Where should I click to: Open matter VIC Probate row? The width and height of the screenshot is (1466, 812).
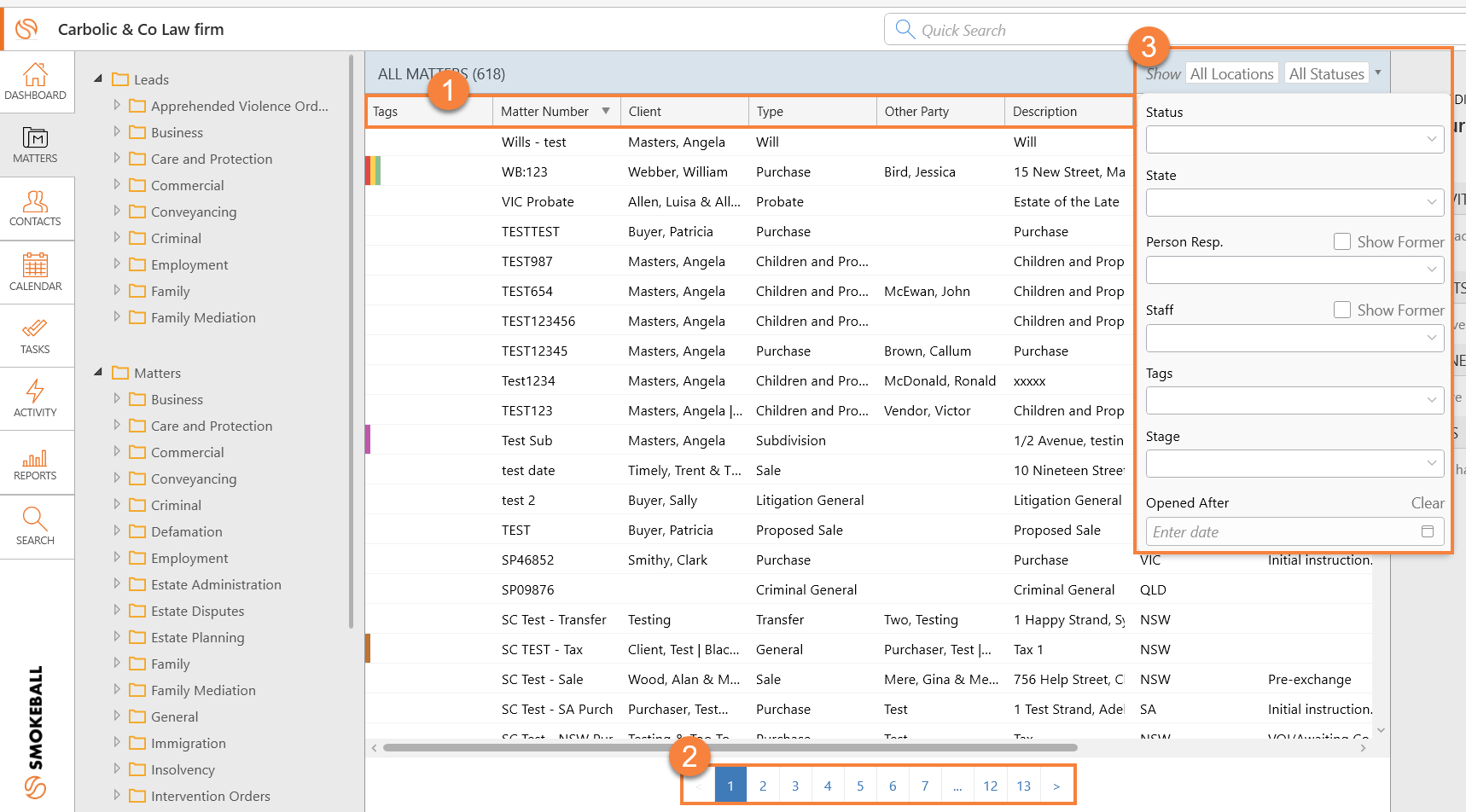tap(749, 201)
